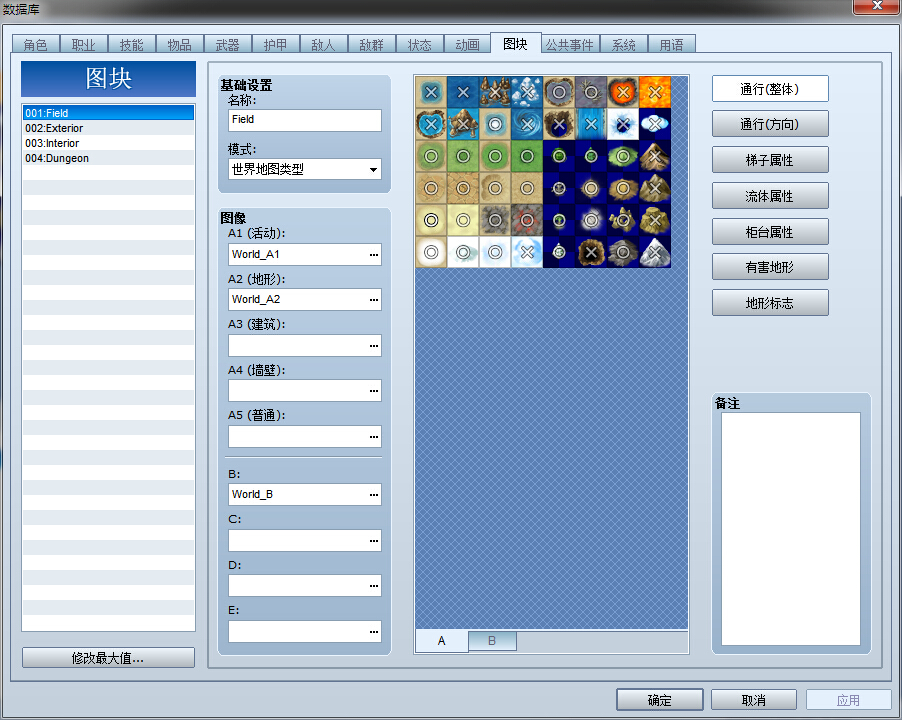902x720 pixels.
Task: Select the pale sand tile with black circle
Action: 431,220
